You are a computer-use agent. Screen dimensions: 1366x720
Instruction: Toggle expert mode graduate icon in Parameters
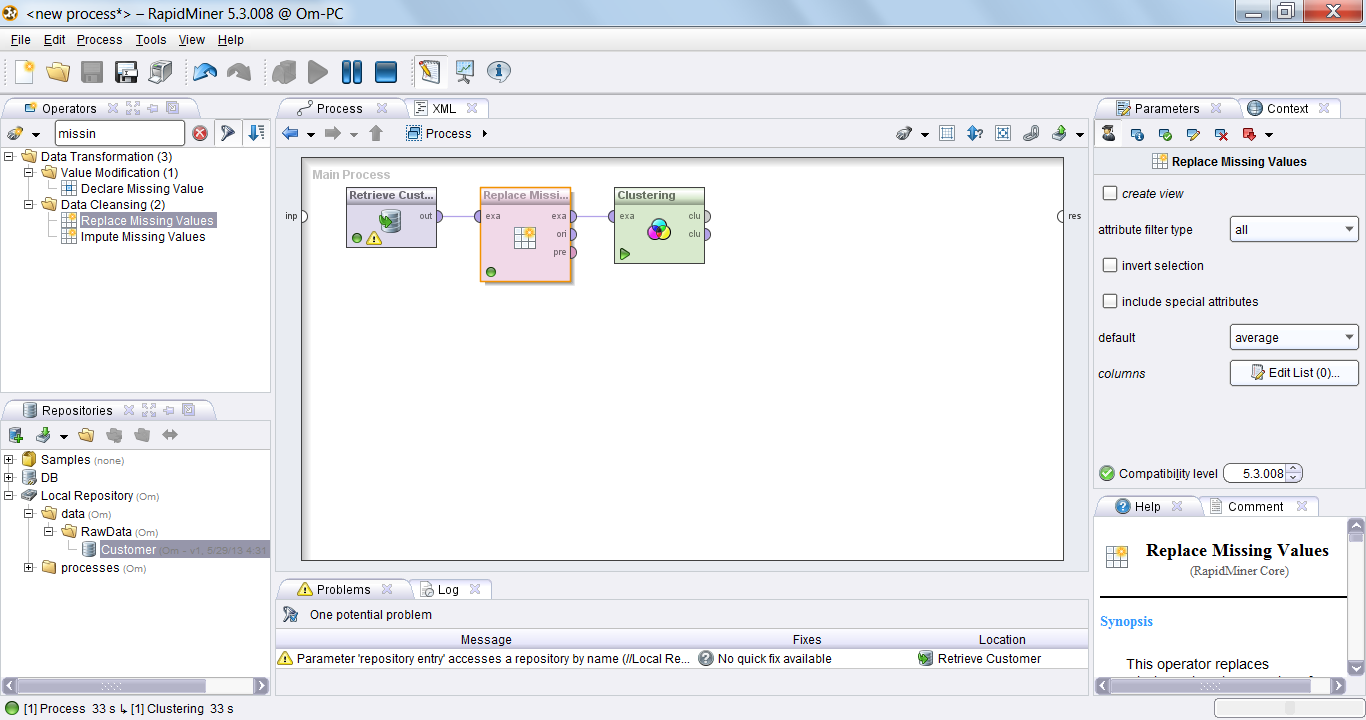coord(1108,134)
